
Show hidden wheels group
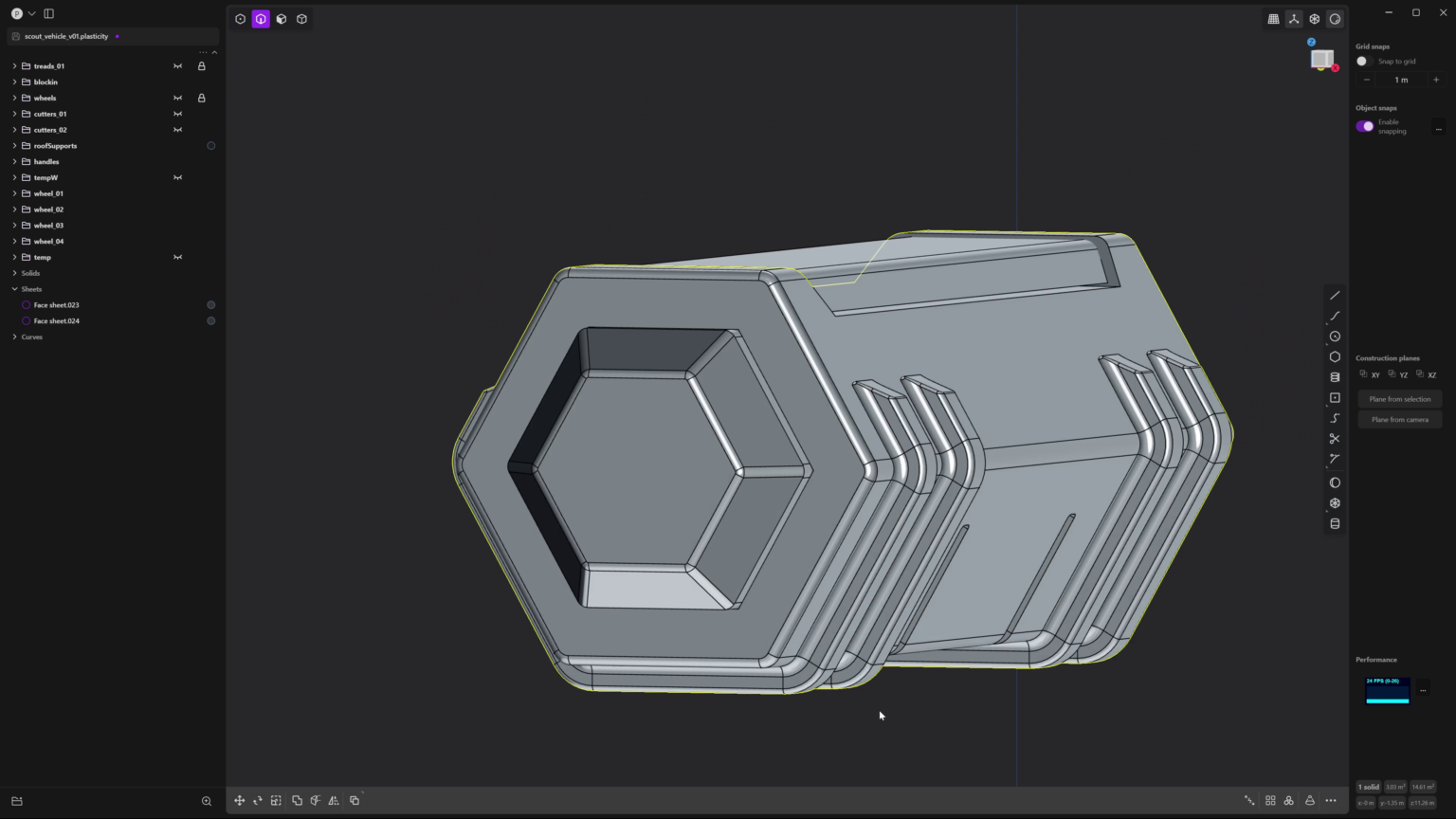(x=177, y=98)
